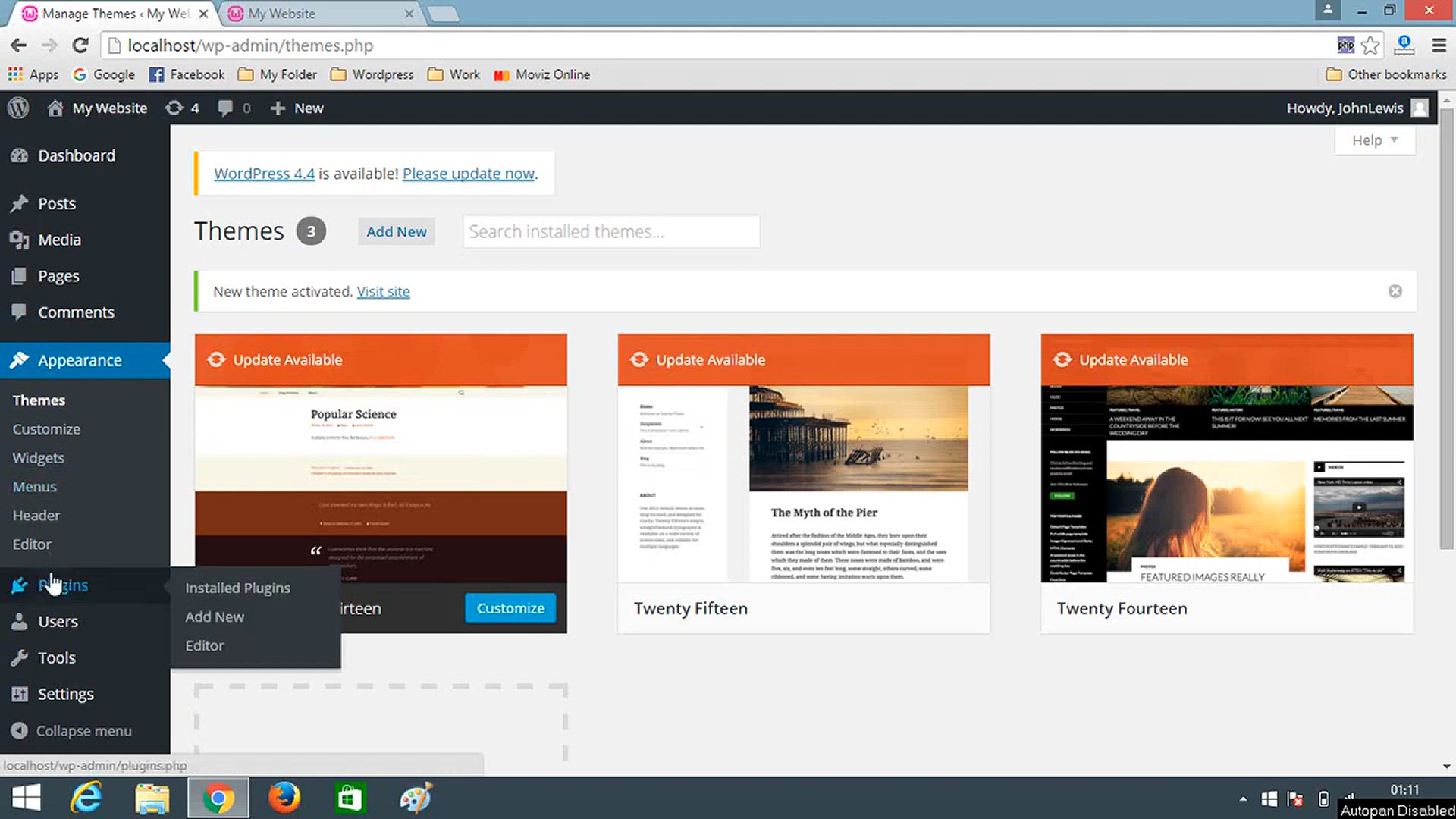Dismiss the New theme activated notice
1456x819 pixels.
pyautogui.click(x=1395, y=291)
